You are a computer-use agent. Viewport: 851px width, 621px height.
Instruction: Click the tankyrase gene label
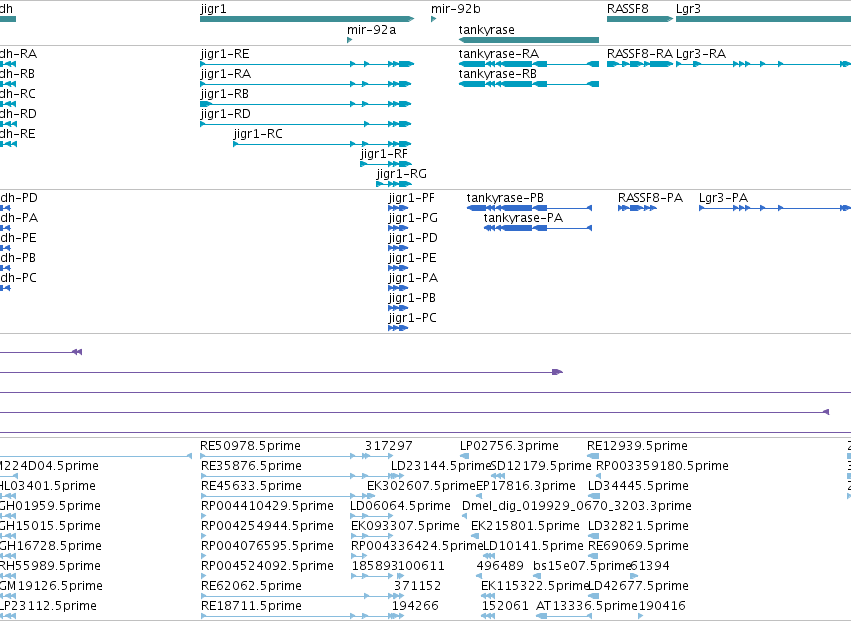click(x=486, y=30)
